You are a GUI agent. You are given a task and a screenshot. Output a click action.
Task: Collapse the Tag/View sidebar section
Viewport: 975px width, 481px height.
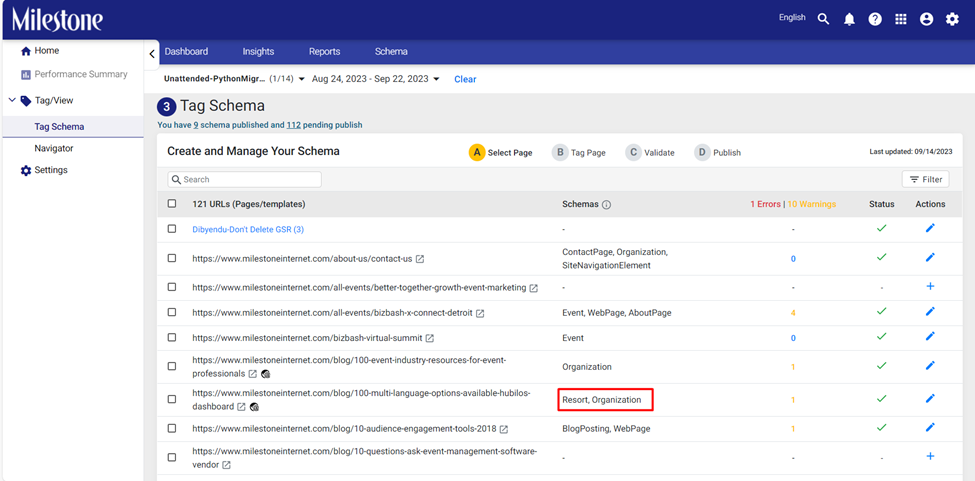(12, 99)
